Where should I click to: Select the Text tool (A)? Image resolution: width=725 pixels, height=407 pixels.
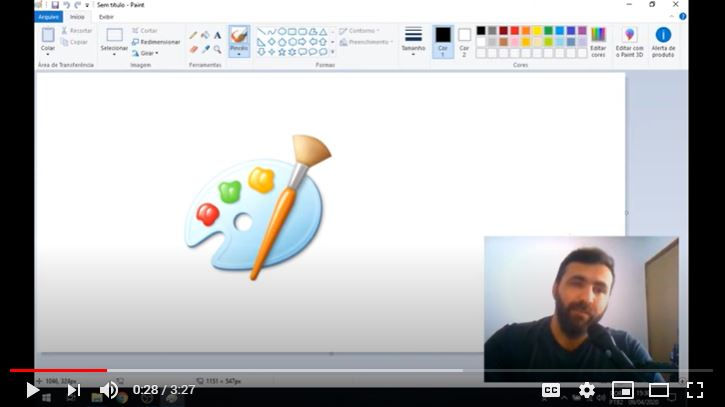coord(217,36)
